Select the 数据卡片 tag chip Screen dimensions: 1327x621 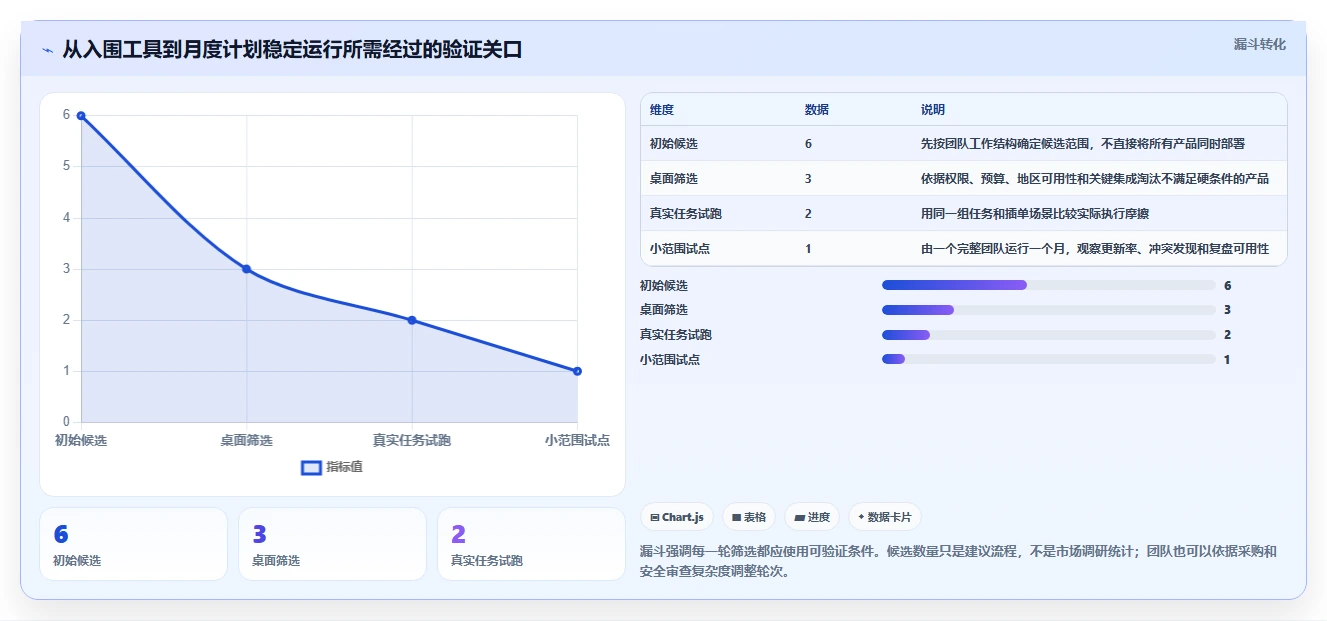(x=884, y=517)
